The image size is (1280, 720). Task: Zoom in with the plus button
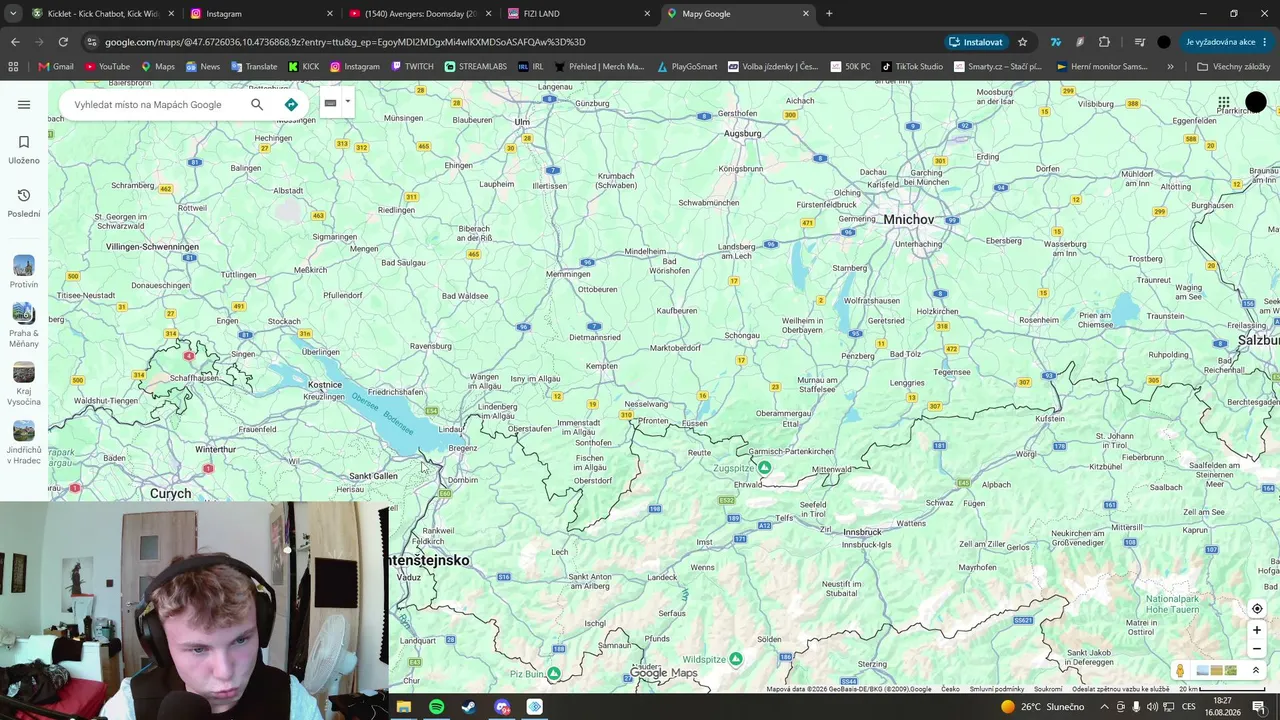click(1257, 630)
